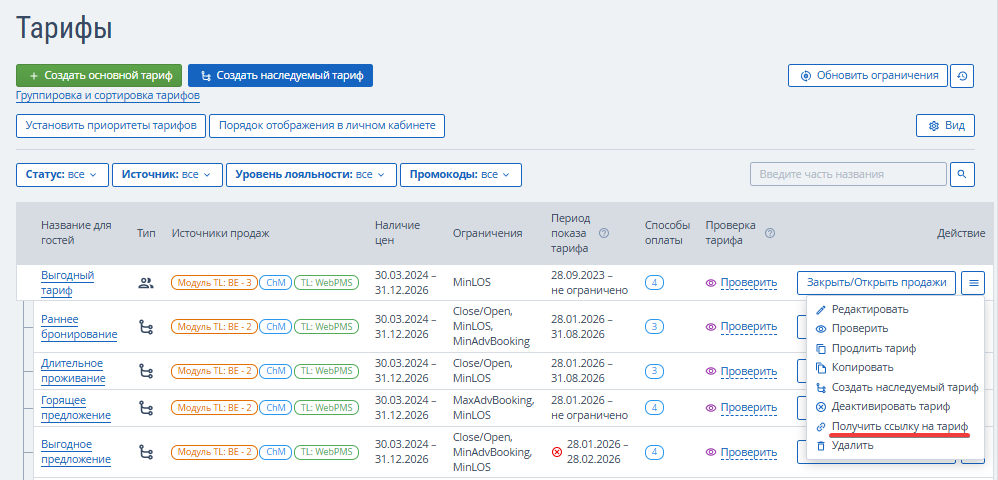Click the history clock icon beside Обновить ограничения
Viewport: 998px width, 480px height.
tap(962, 76)
